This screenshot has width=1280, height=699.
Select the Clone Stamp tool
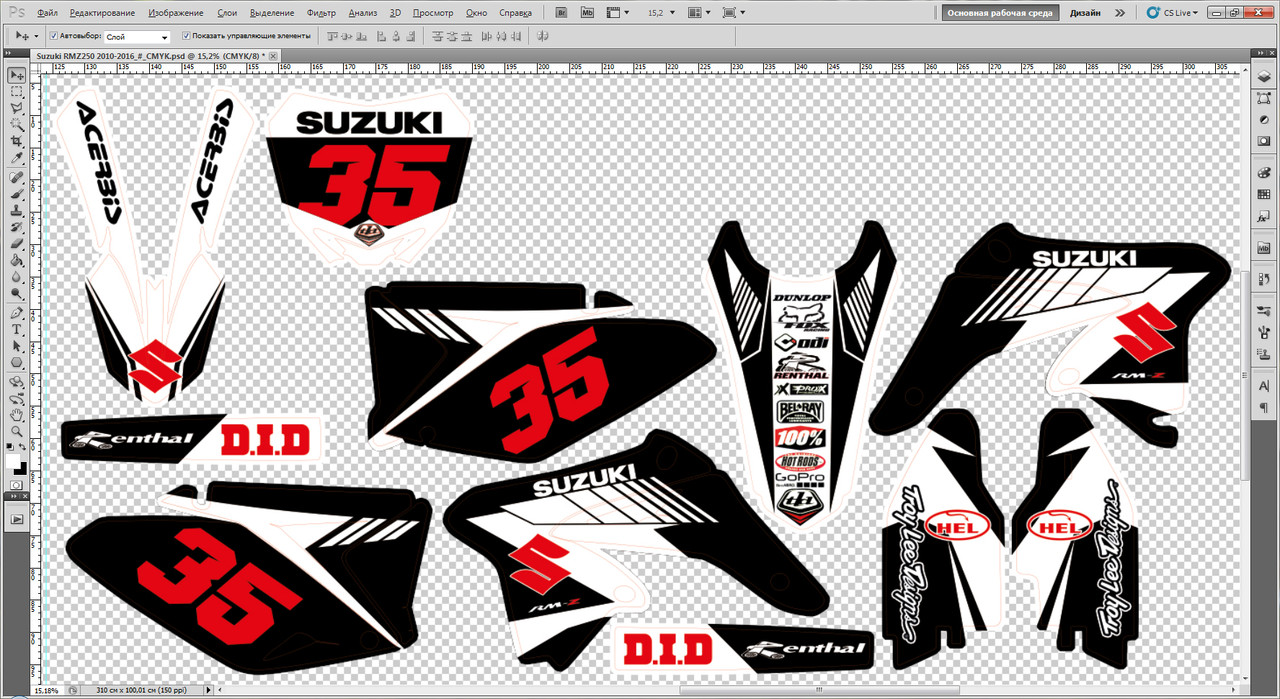pyautogui.click(x=17, y=211)
